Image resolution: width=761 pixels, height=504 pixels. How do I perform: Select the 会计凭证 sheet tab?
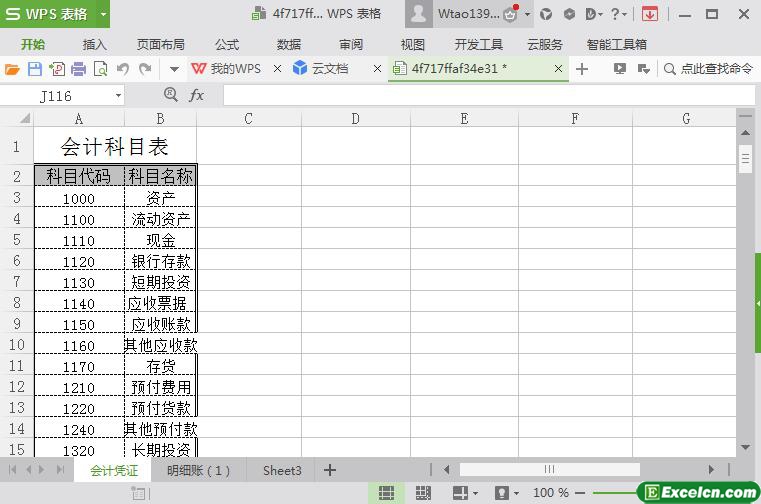tap(114, 470)
